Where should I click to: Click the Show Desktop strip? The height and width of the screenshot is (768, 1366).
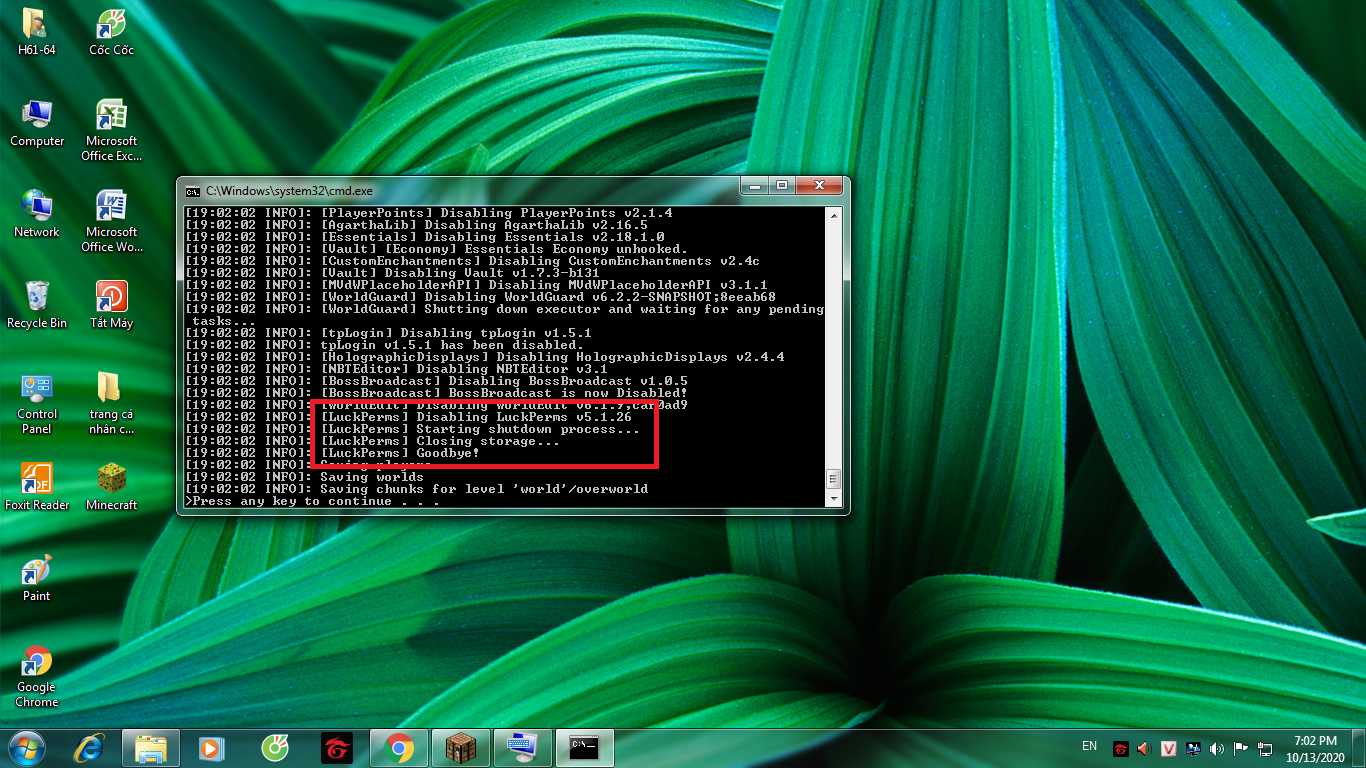click(x=1360, y=748)
